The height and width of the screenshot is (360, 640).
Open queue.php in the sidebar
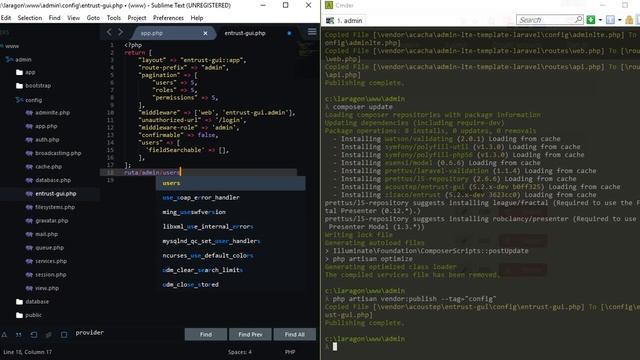[45, 247]
